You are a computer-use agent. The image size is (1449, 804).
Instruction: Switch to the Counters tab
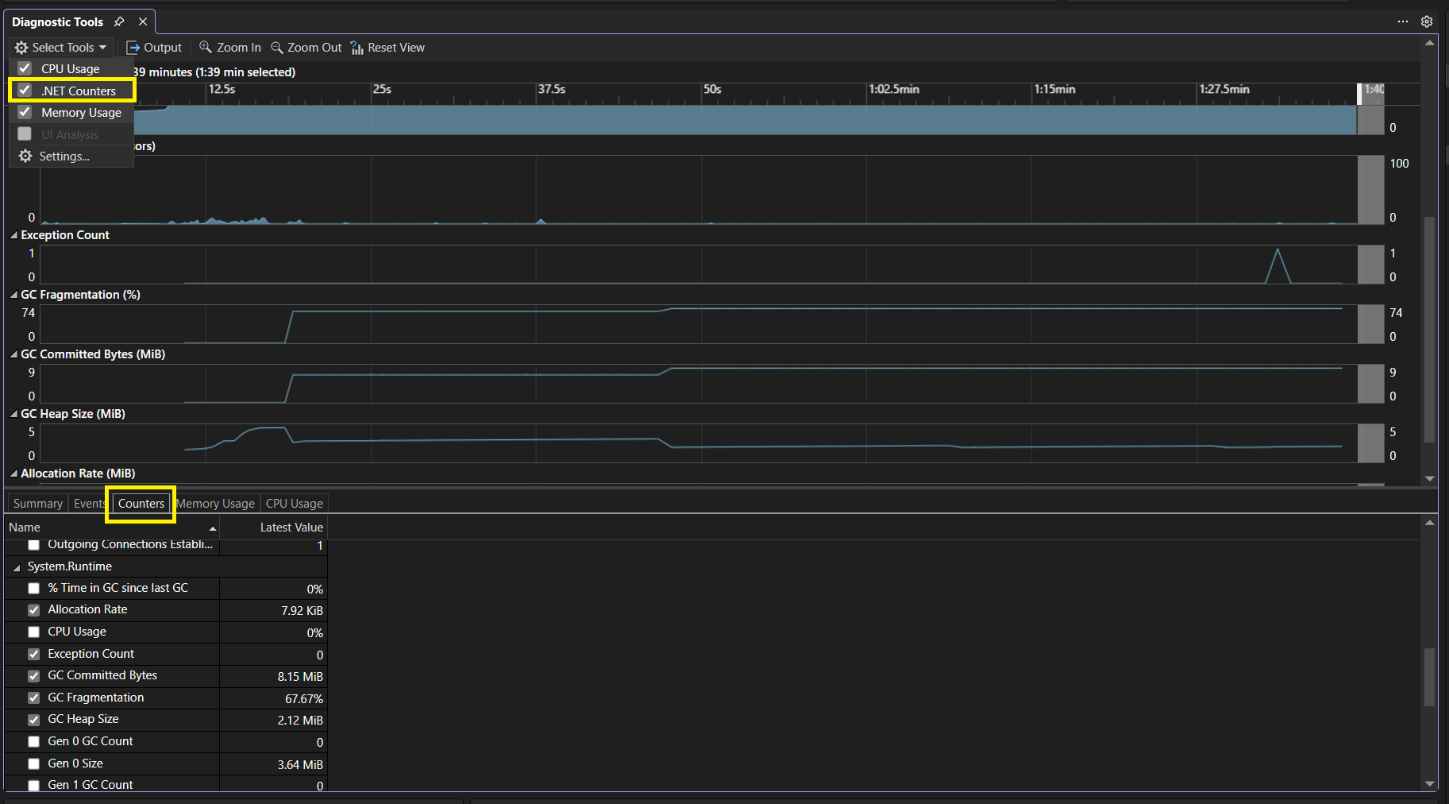pos(141,504)
